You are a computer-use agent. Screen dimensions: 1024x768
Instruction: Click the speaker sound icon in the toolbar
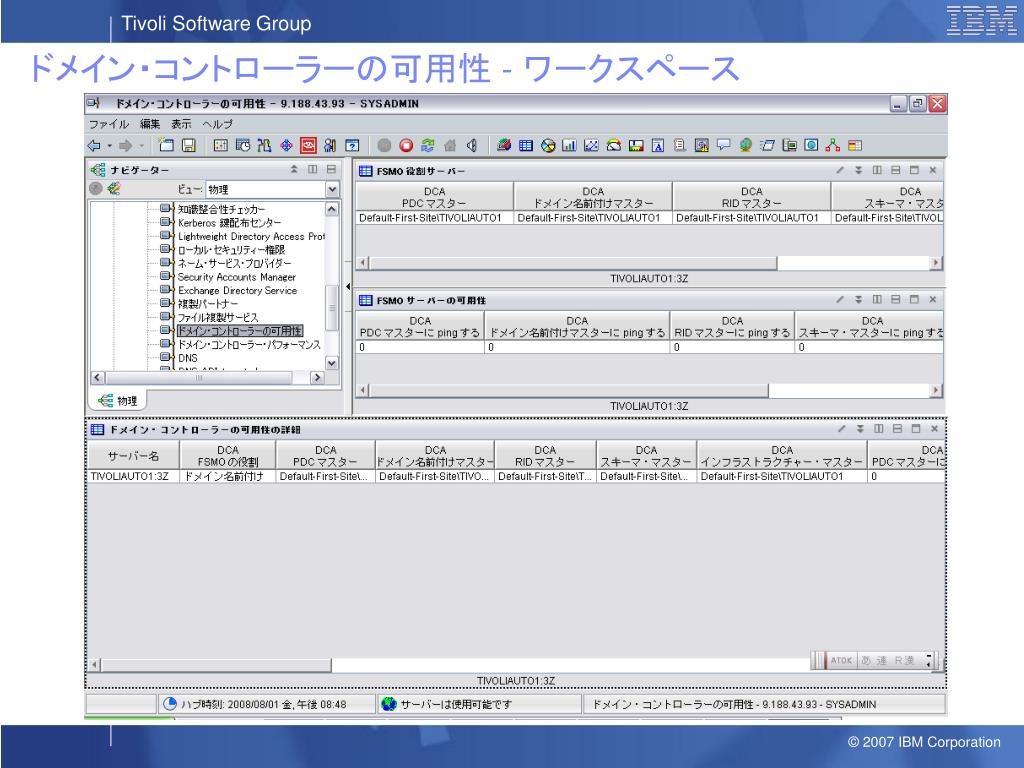(x=472, y=146)
